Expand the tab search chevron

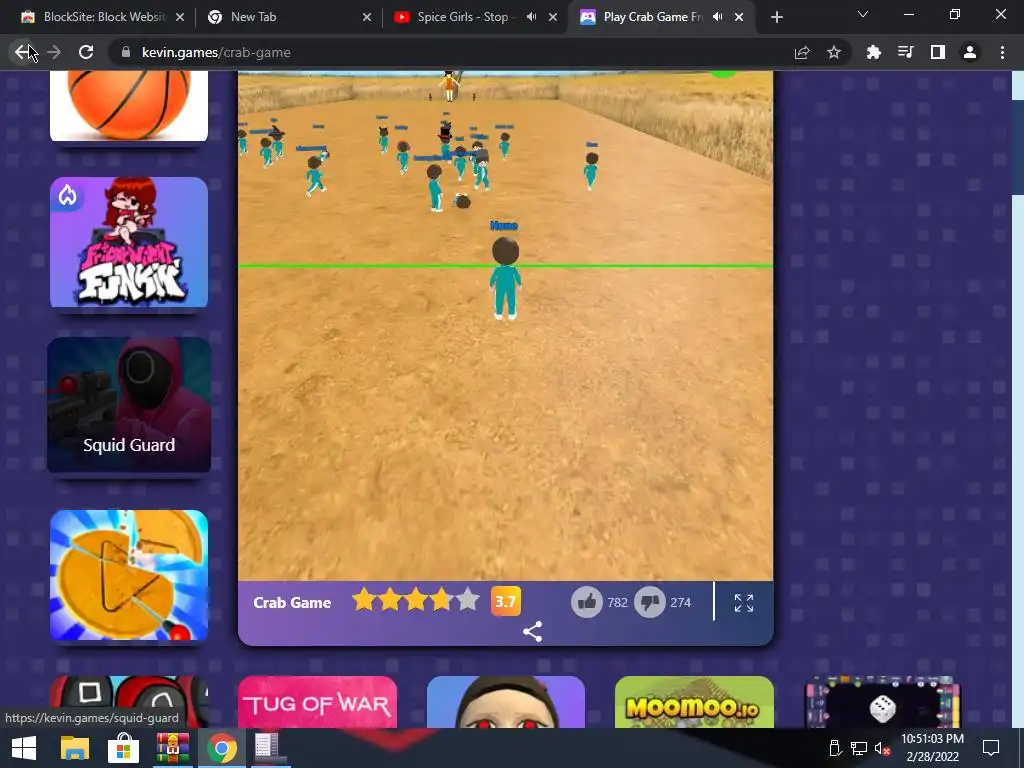pyautogui.click(x=863, y=14)
